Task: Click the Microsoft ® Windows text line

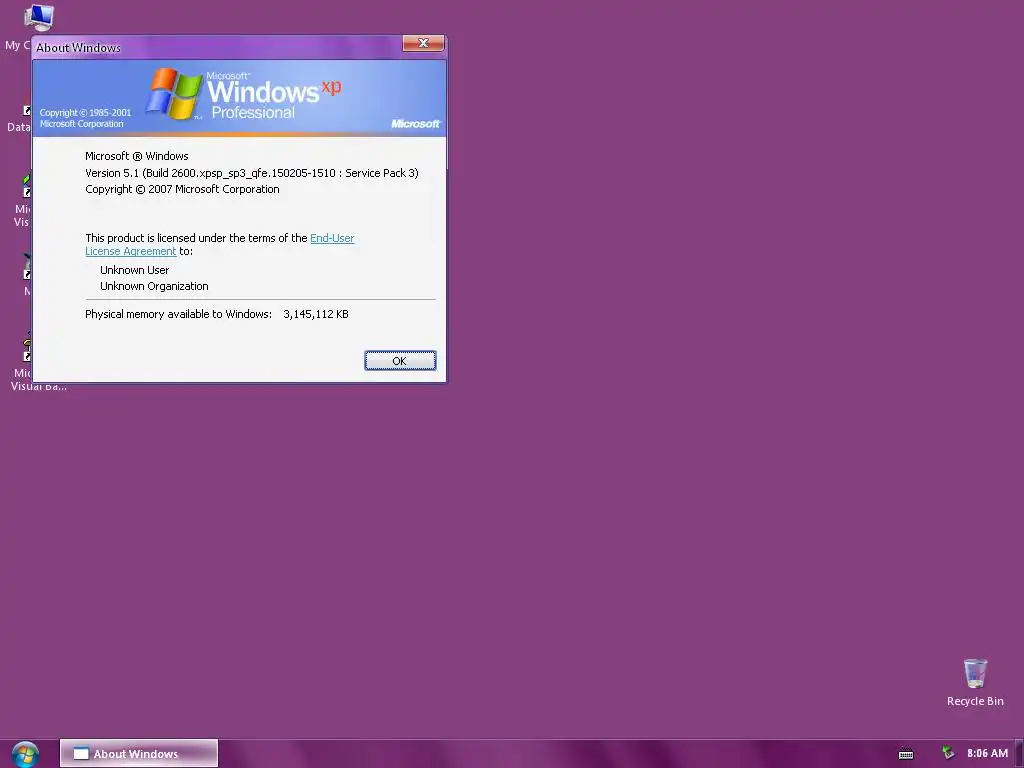Action: 136,156
